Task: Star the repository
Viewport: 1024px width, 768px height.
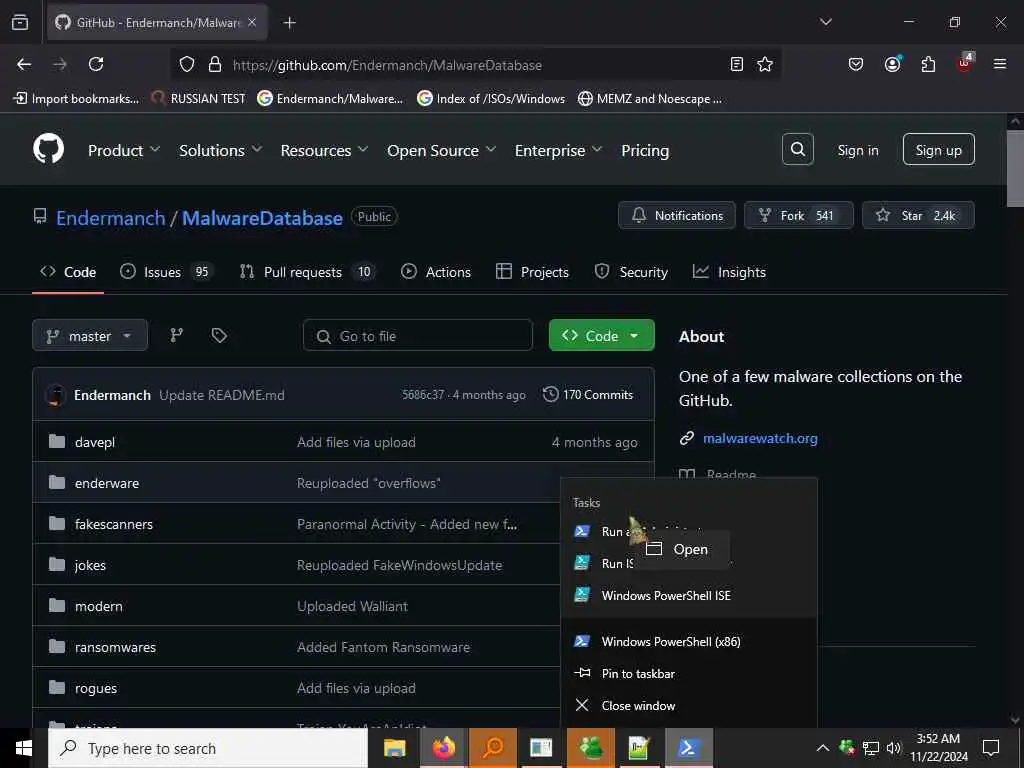Action: (x=918, y=216)
